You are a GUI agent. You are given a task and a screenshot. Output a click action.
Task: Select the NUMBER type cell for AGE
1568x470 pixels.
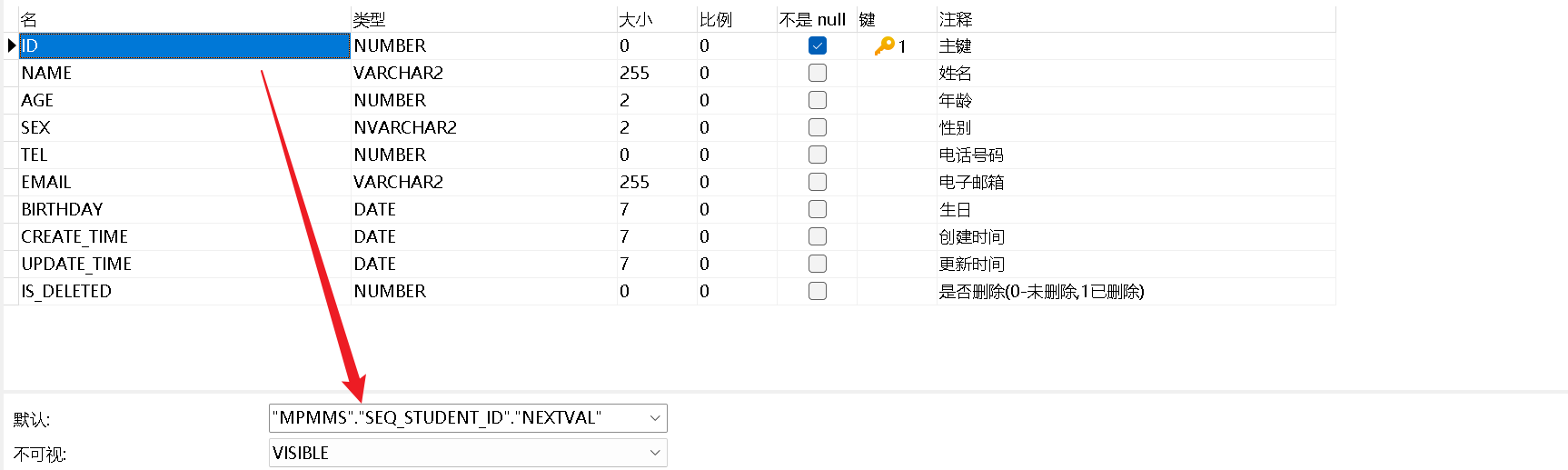point(483,100)
